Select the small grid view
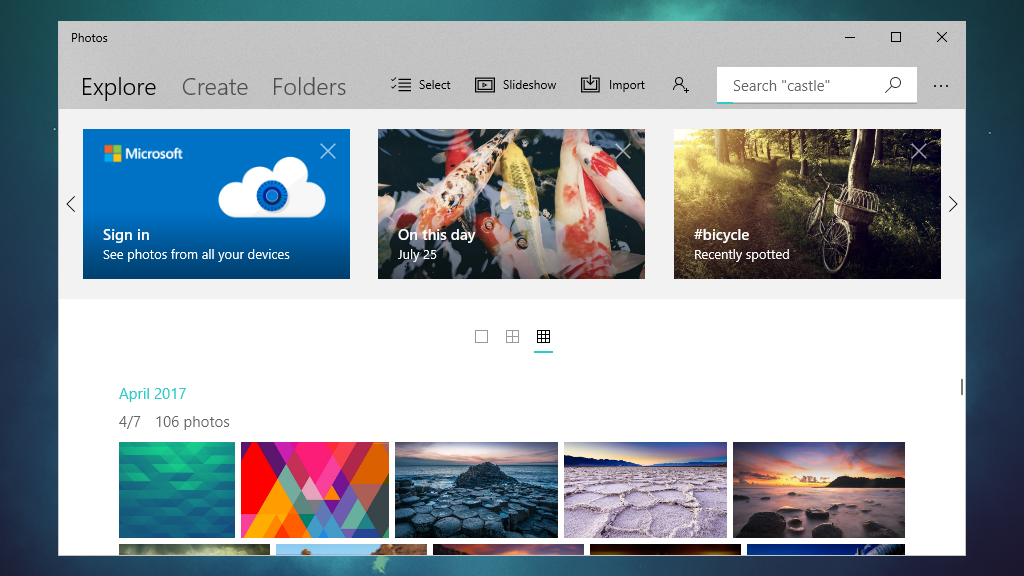 pyautogui.click(x=543, y=337)
